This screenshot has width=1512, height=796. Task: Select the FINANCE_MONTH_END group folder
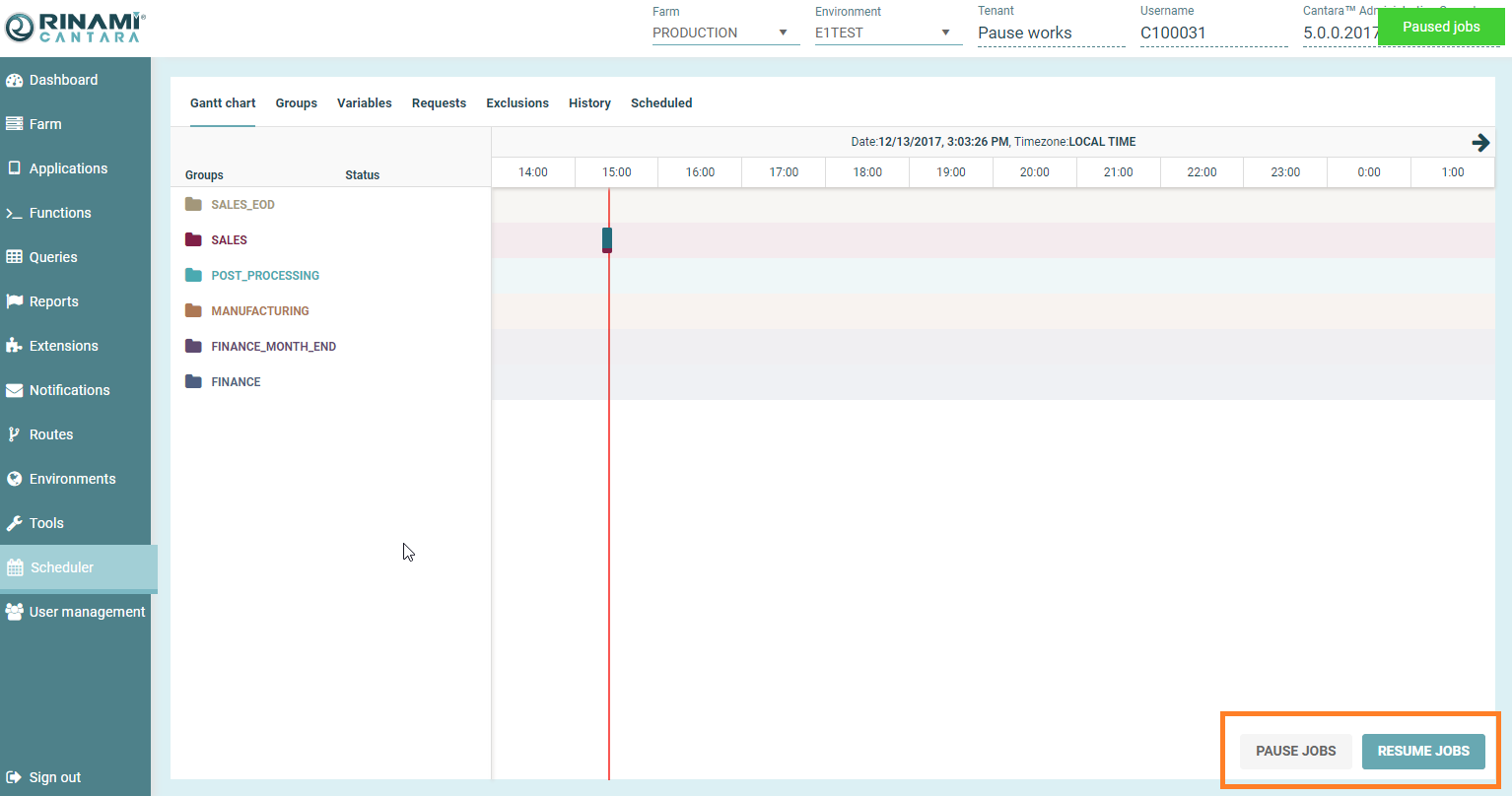coord(193,346)
